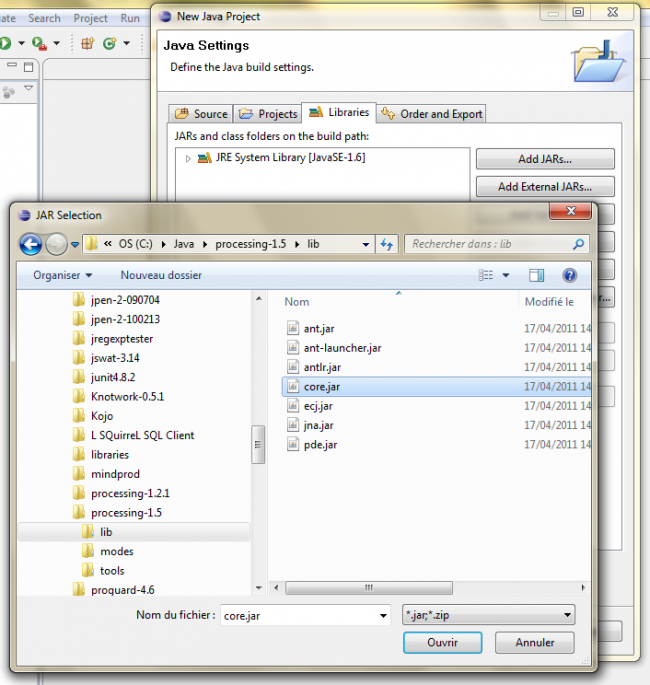Click Java in the address breadcrumb
Image resolution: width=650 pixels, height=685 pixels.
click(x=183, y=244)
